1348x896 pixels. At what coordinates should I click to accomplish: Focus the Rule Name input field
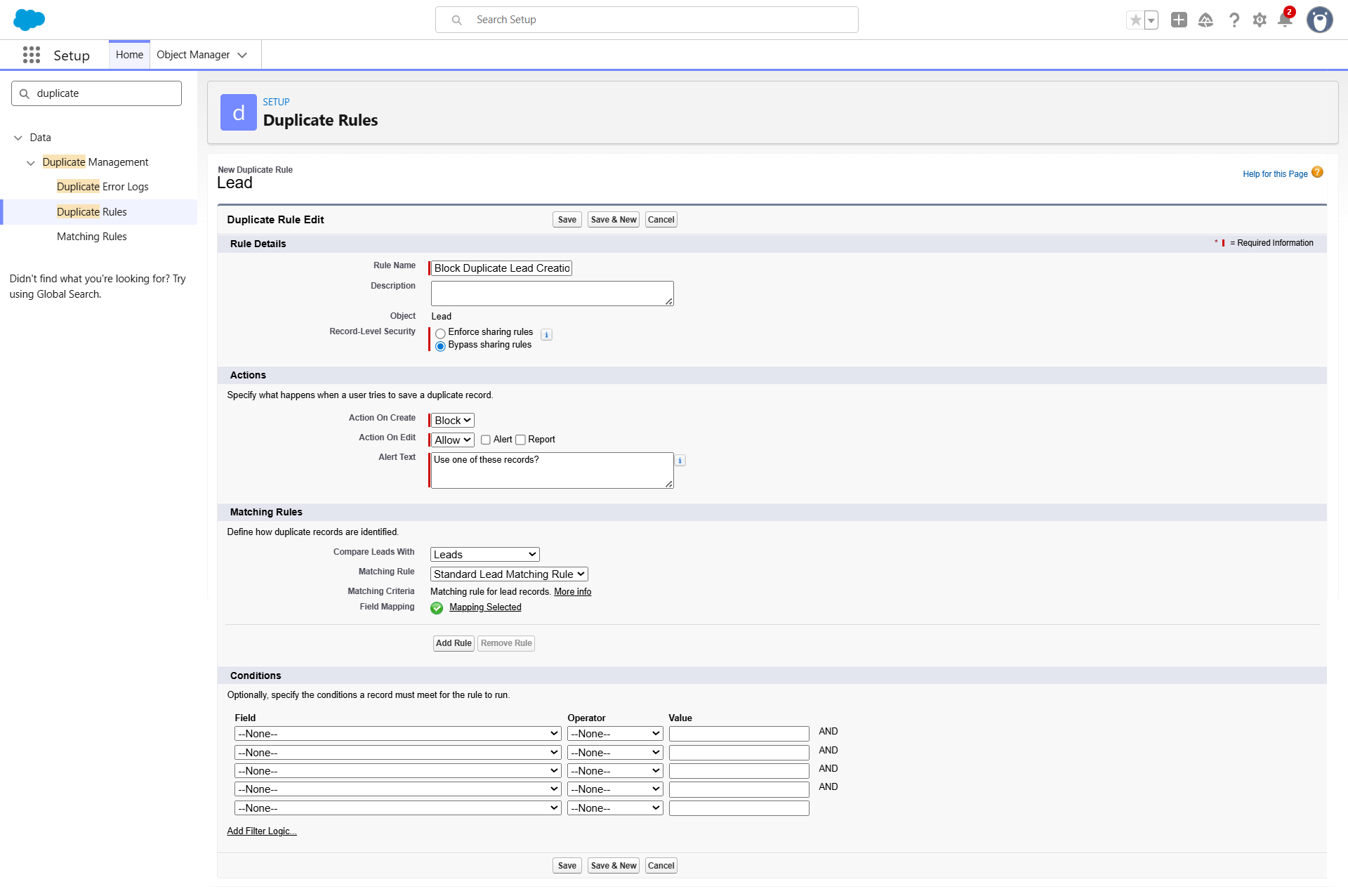pyautogui.click(x=501, y=268)
